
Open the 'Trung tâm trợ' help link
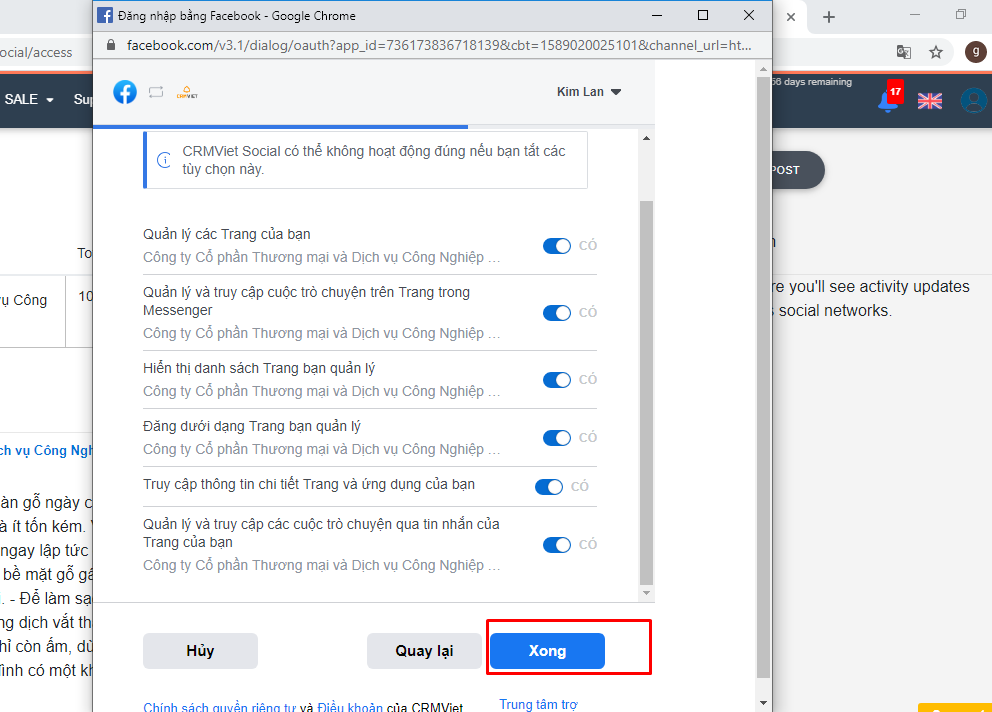pos(538,704)
